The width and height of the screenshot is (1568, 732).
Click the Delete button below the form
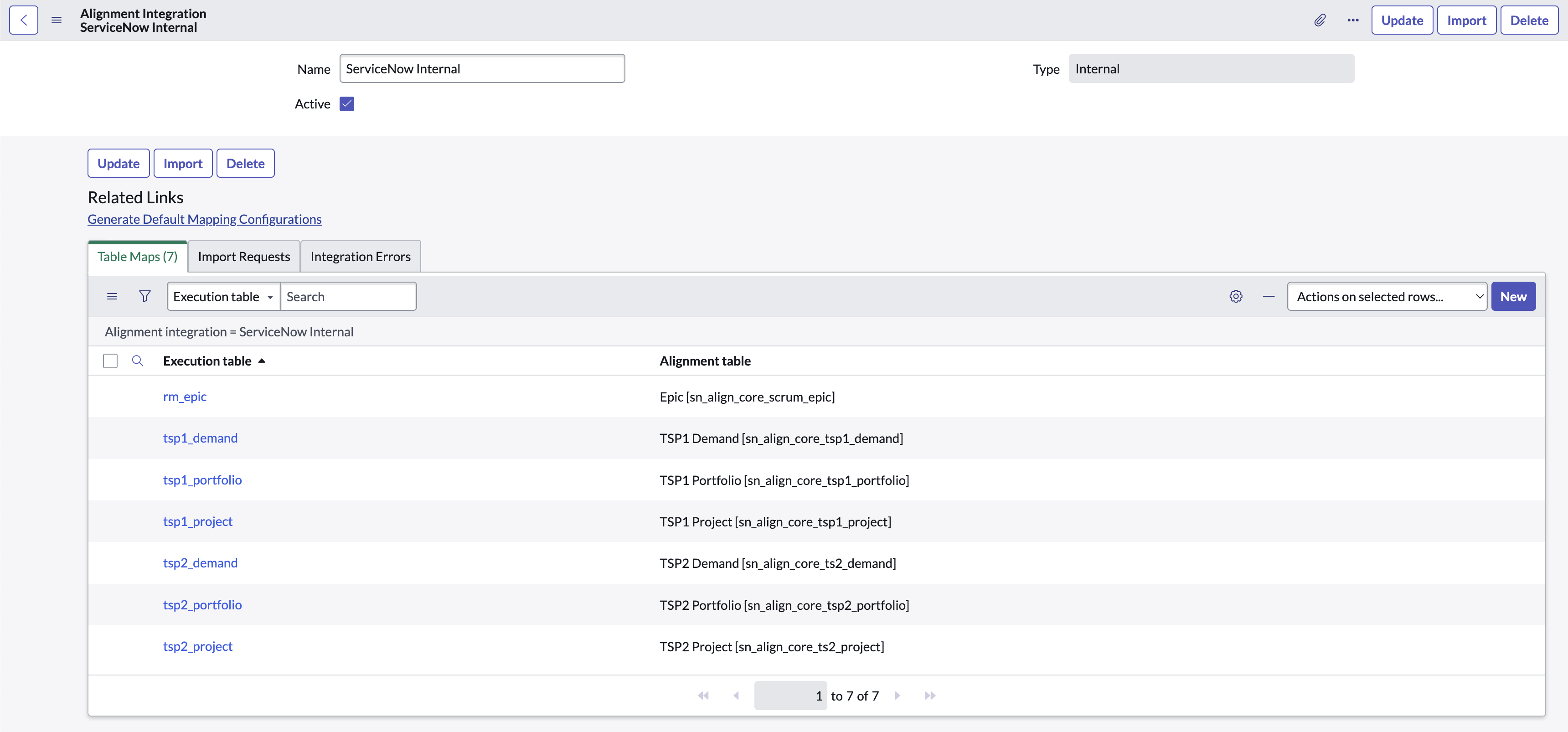point(246,163)
